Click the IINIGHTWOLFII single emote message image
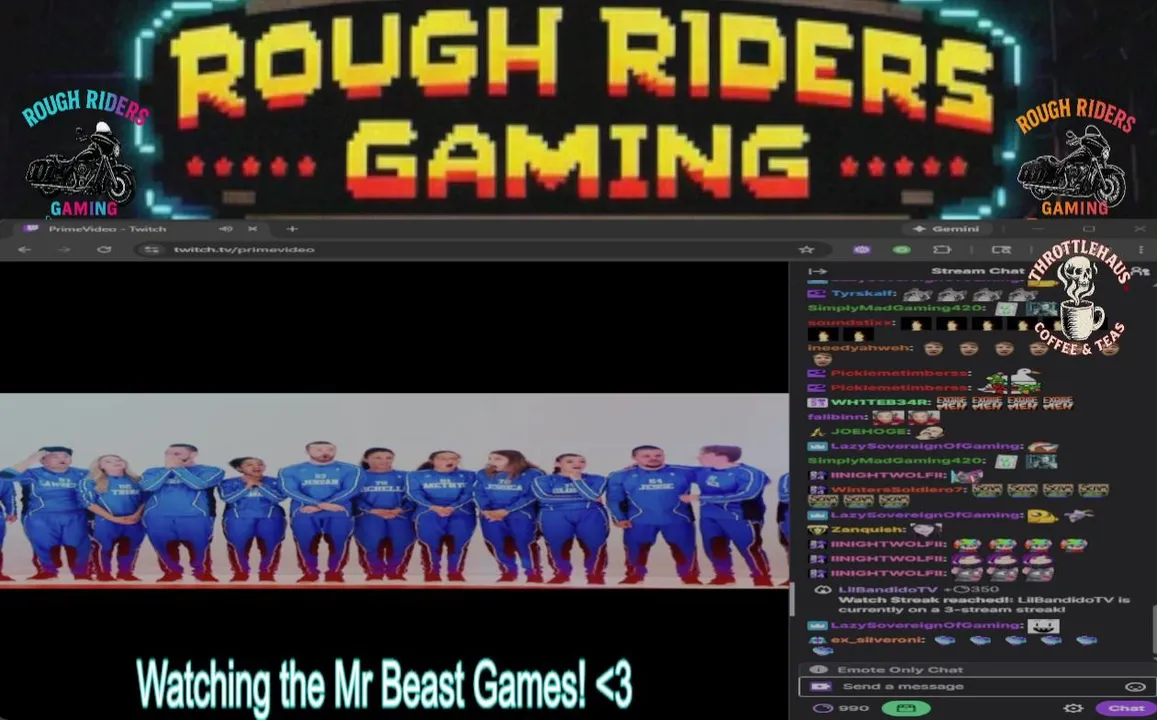1157x720 pixels. pos(967,477)
